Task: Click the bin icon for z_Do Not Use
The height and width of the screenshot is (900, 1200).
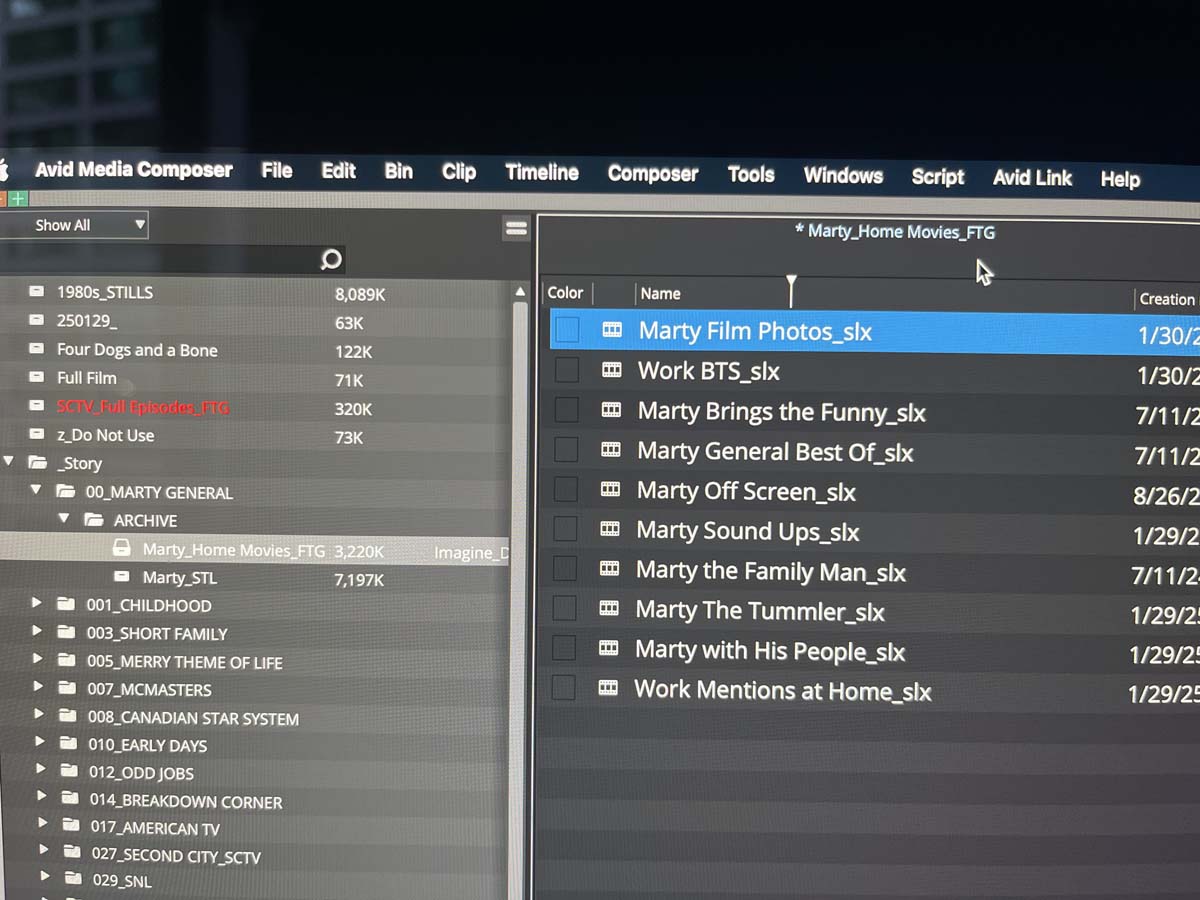Action: click(x=37, y=434)
